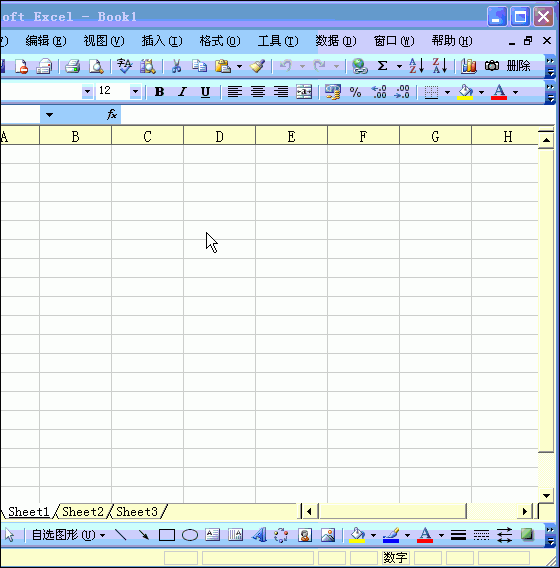
Task: Select the Arrow drawing tool
Action: tap(143, 535)
